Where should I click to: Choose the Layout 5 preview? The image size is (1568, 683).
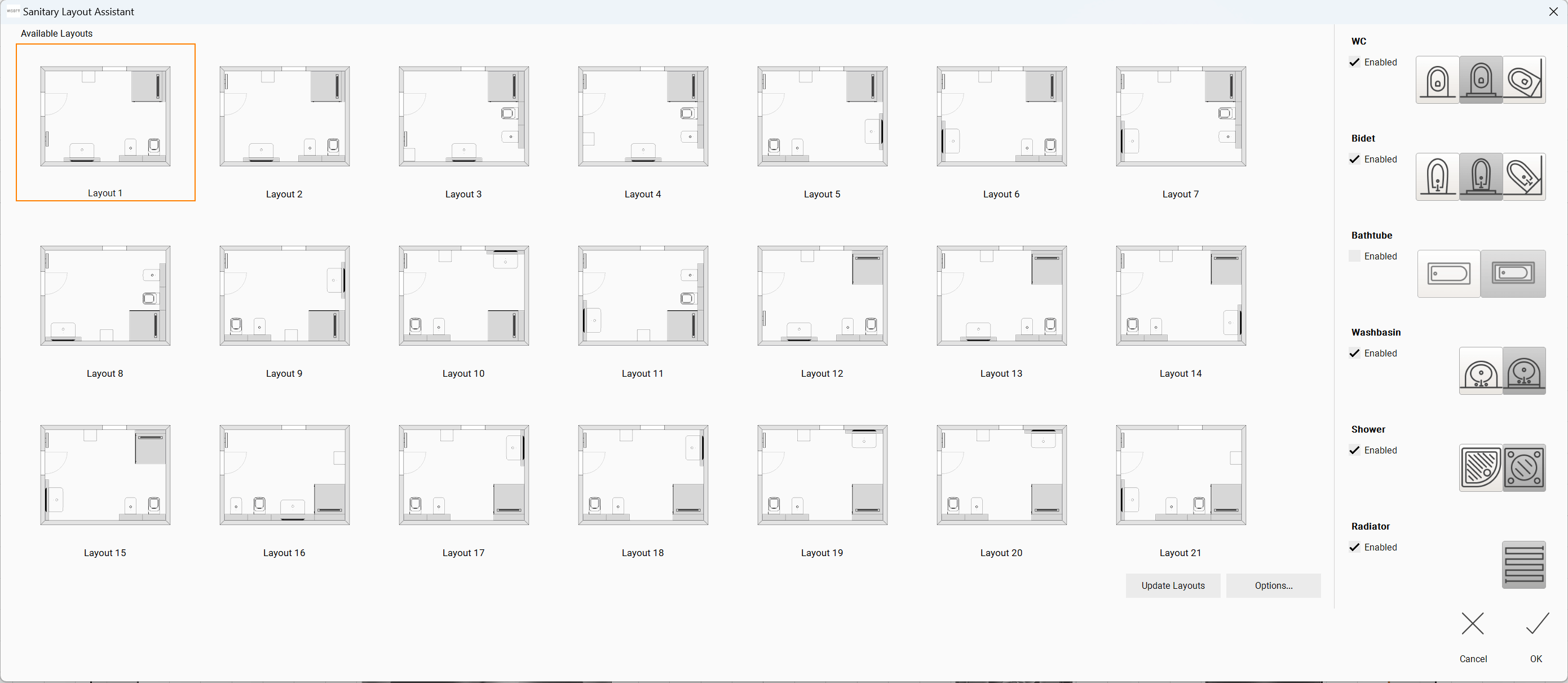823,116
